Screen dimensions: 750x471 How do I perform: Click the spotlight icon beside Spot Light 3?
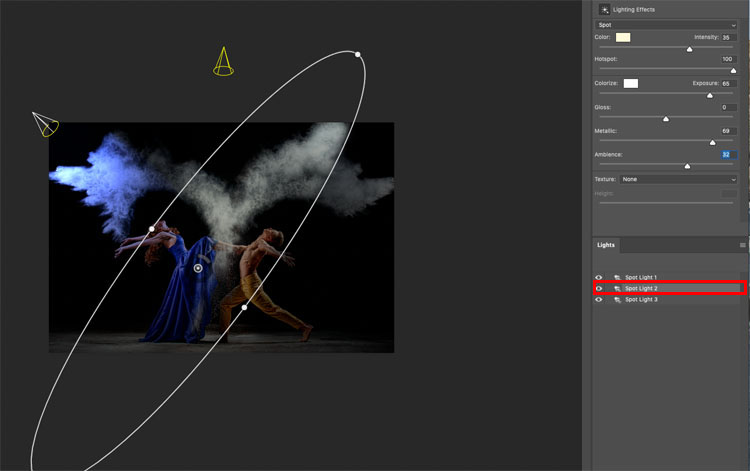[x=617, y=299]
